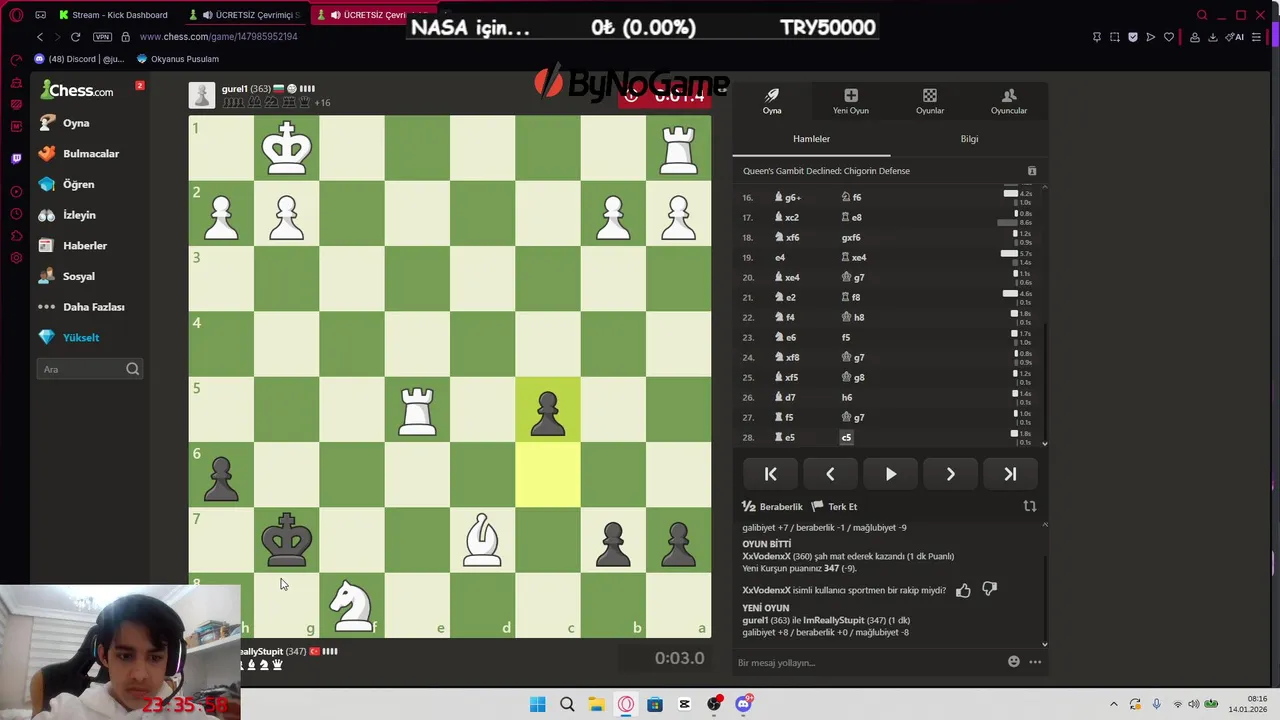The image size is (1280, 720).
Task: Switch to Bilgi info sub-tab
Action: pyautogui.click(x=969, y=139)
